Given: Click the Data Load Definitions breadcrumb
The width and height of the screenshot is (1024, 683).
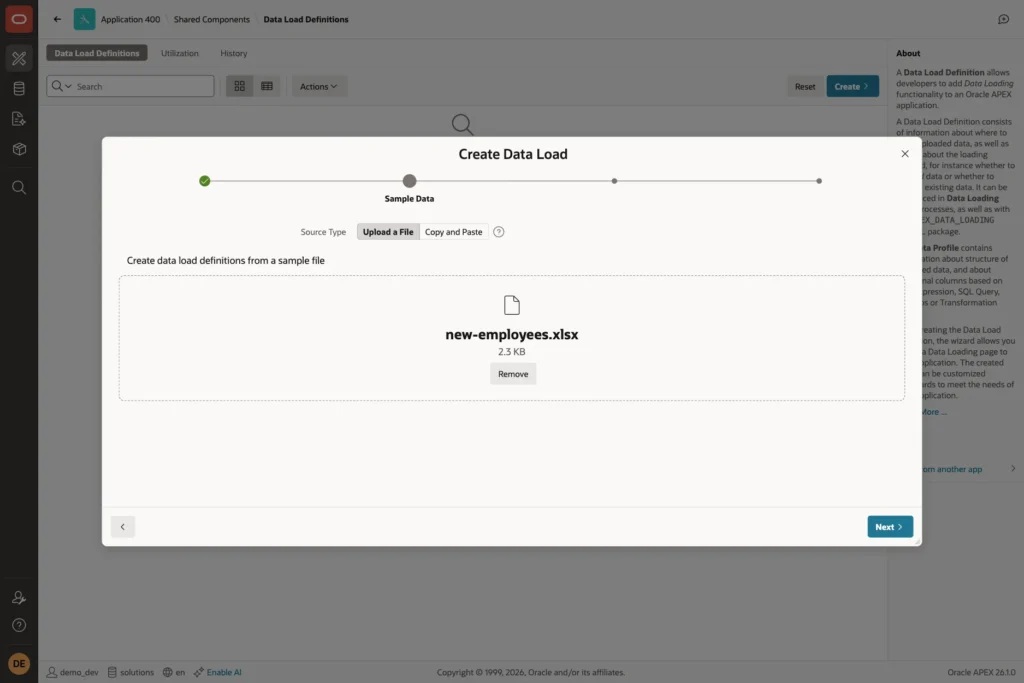Looking at the screenshot, I should [x=306, y=19].
